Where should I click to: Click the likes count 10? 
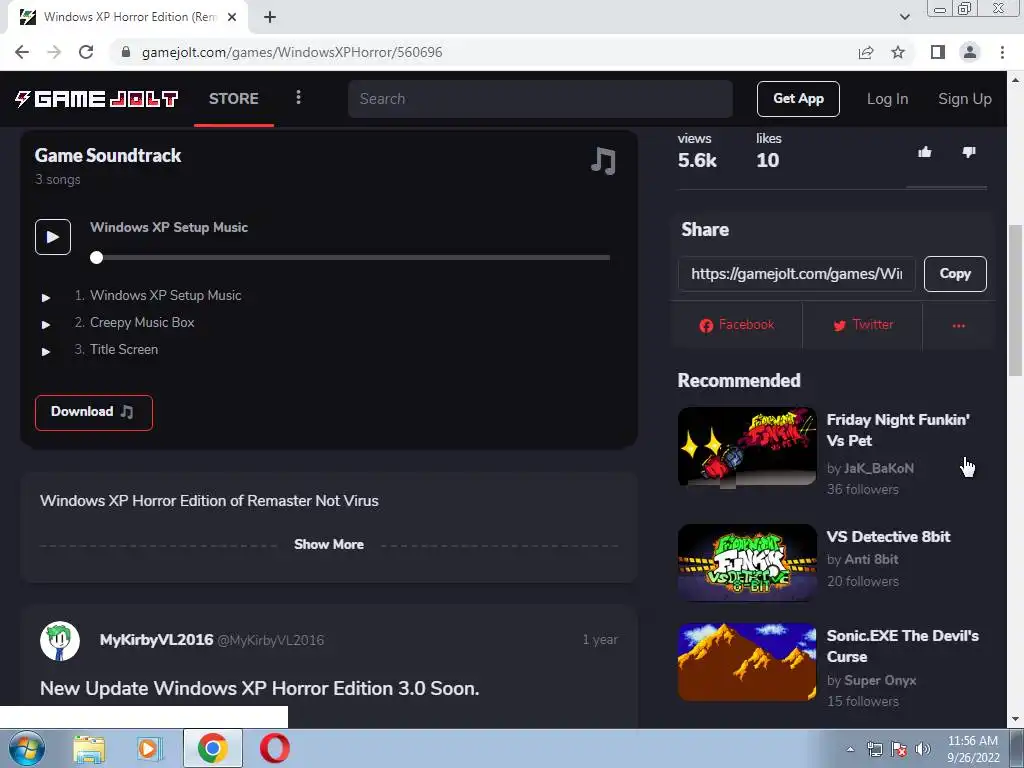(x=767, y=160)
